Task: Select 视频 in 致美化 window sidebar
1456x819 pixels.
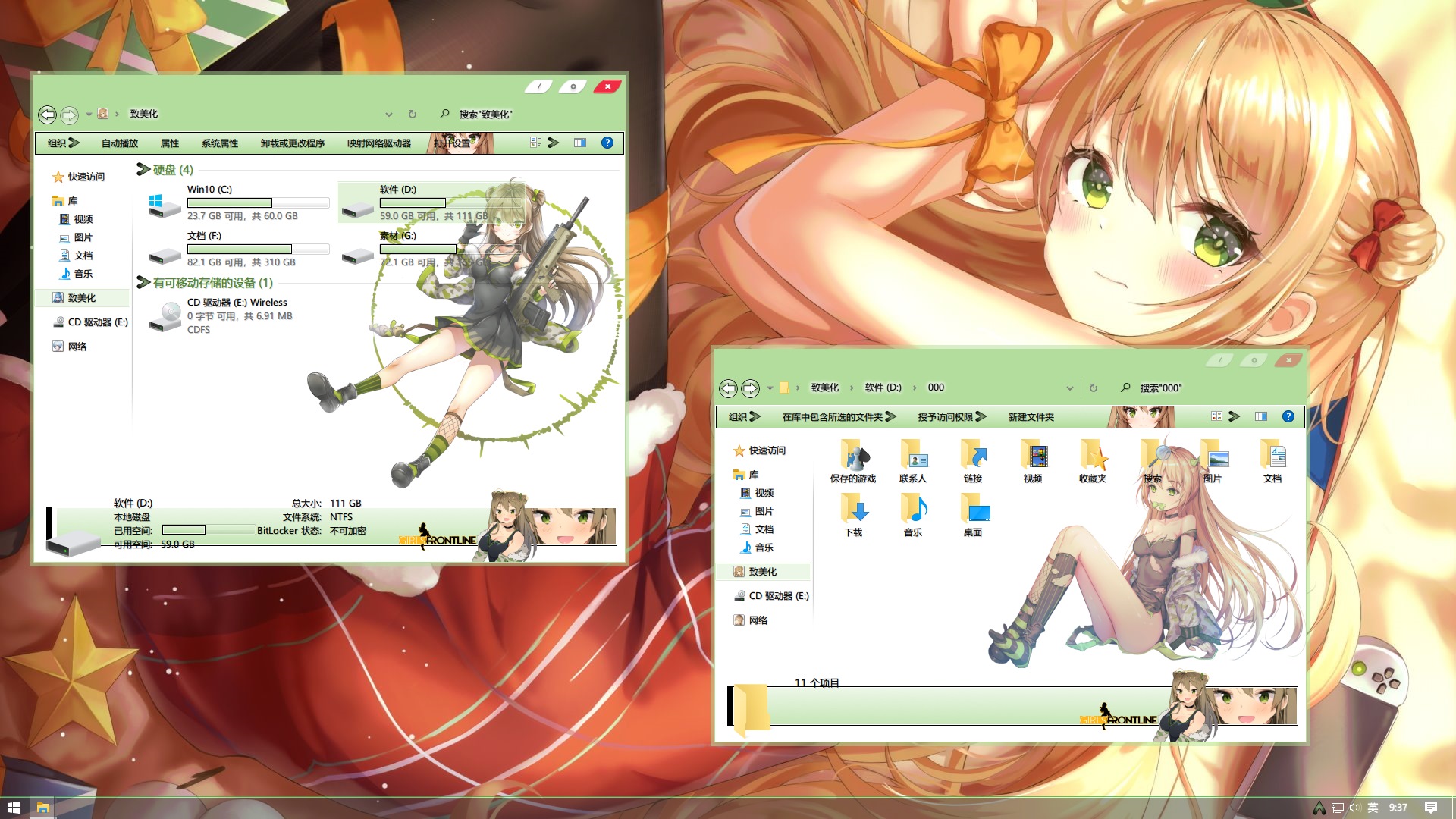Action: point(76,219)
